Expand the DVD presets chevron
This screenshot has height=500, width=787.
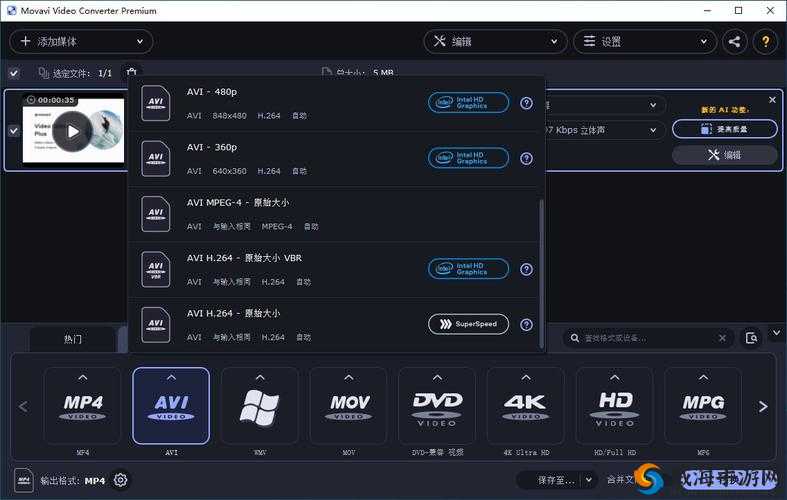tap(437, 377)
